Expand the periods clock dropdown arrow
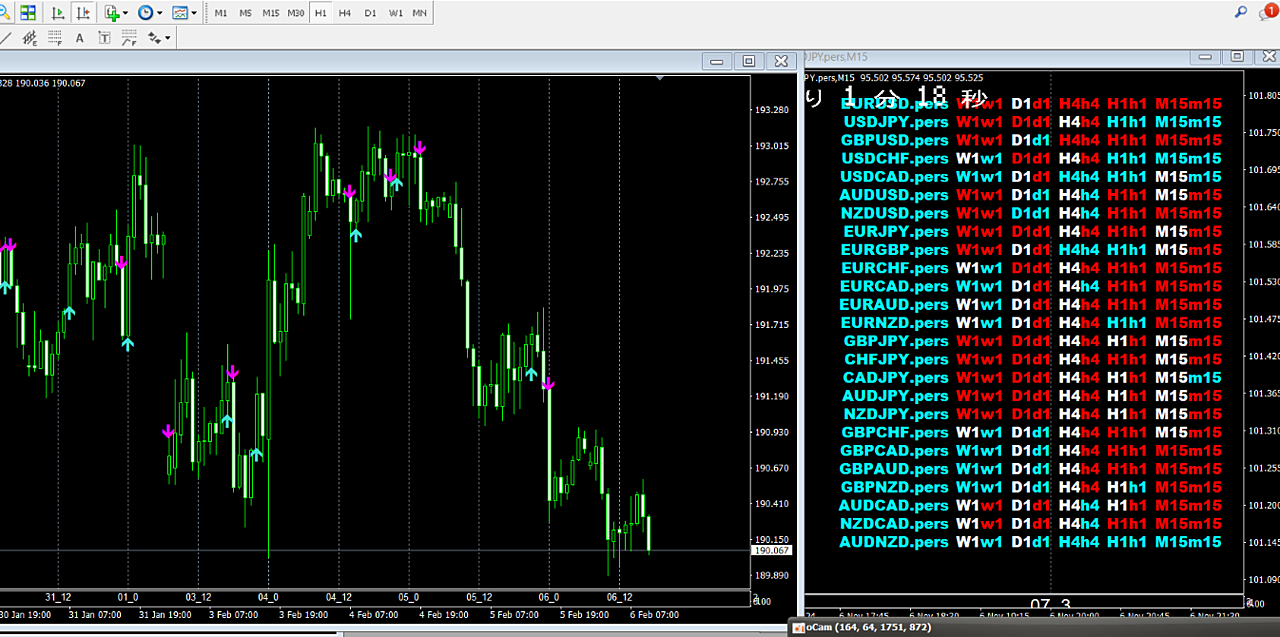Viewport: 1280px width, 637px height. (160, 13)
